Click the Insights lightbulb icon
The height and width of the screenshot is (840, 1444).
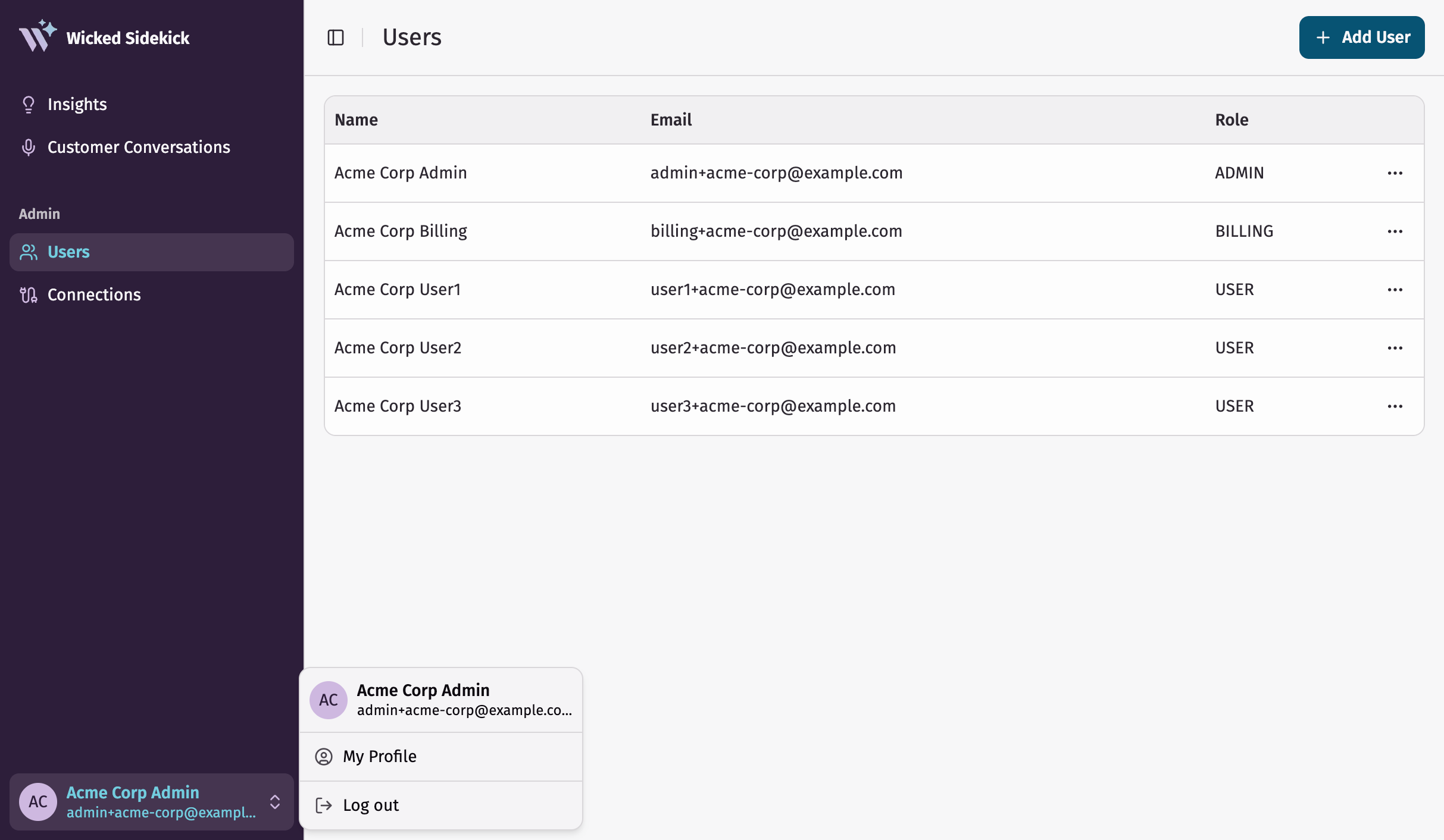28,105
